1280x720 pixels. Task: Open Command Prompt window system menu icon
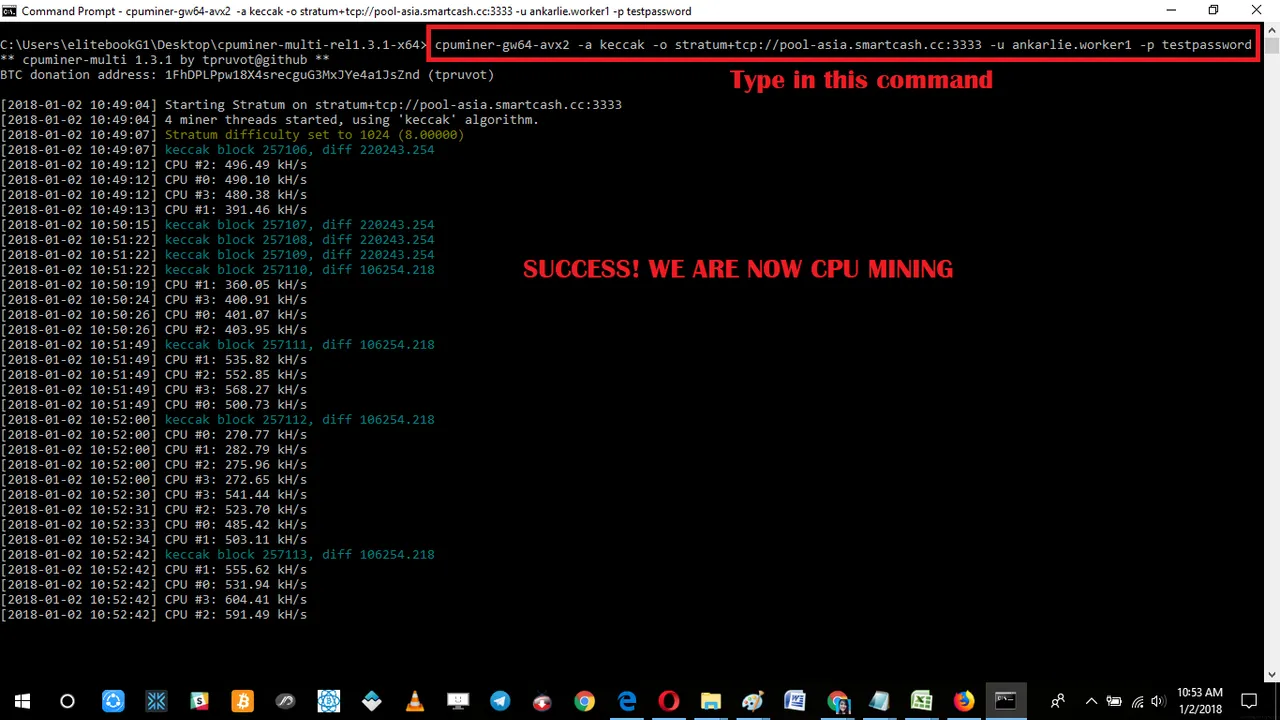point(9,11)
